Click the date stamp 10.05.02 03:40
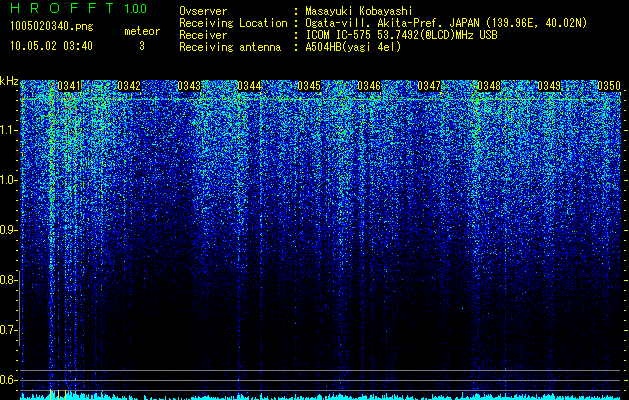Image resolution: width=629 pixels, height=400 pixels. (51, 46)
